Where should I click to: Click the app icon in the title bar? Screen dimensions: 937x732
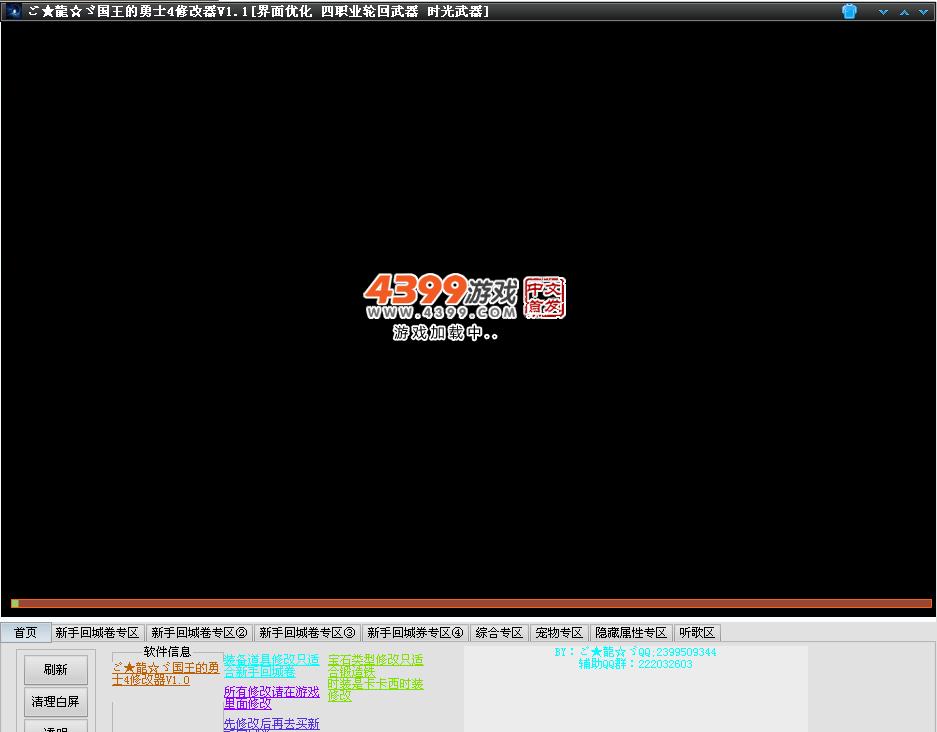14,11
